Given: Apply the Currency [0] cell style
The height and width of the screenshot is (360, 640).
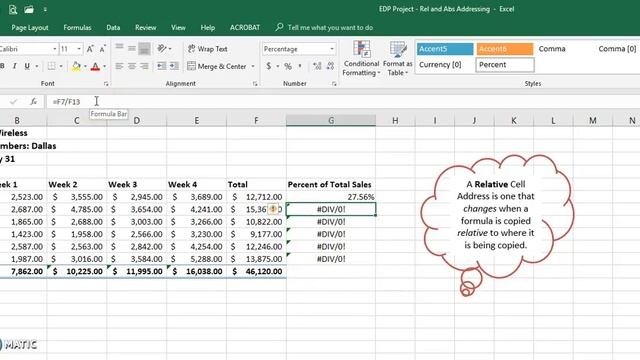Looking at the screenshot, I should click(x=445, y=64).
